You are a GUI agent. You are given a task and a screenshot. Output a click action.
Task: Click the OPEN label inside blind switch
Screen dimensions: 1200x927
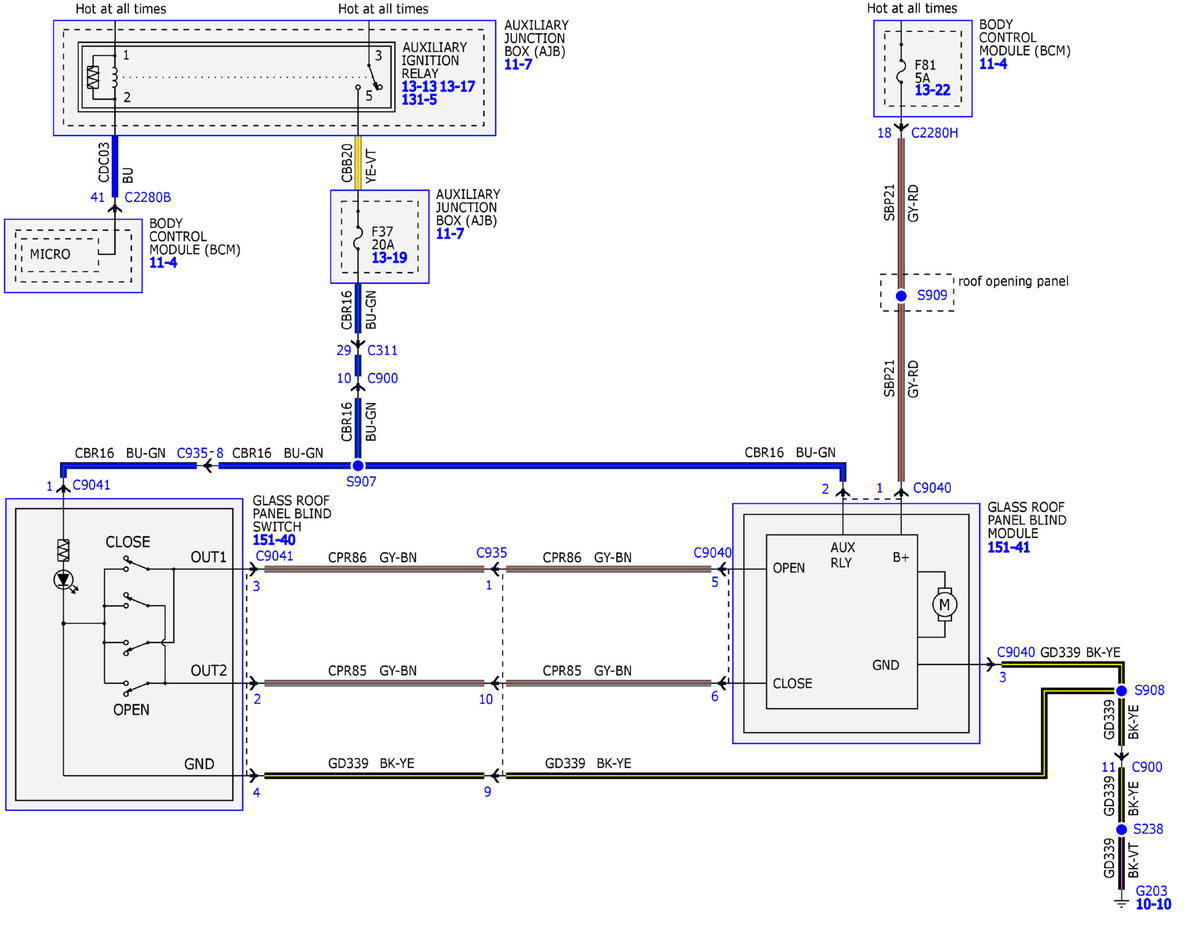click(x=131, y=710)
